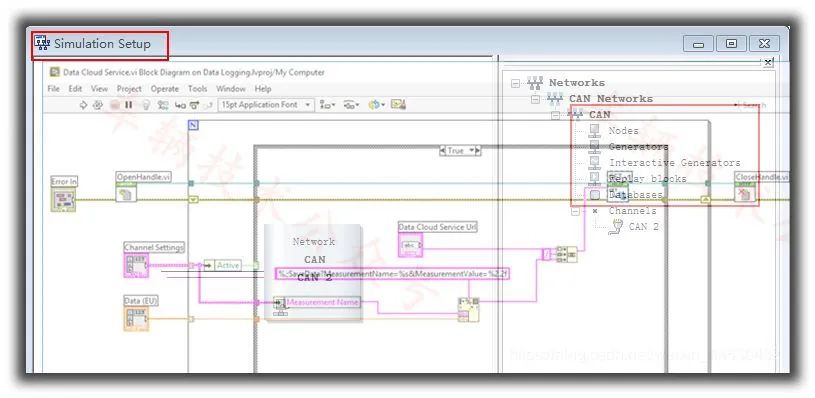Close the Simulation Setup tree pane

(768, 62)
